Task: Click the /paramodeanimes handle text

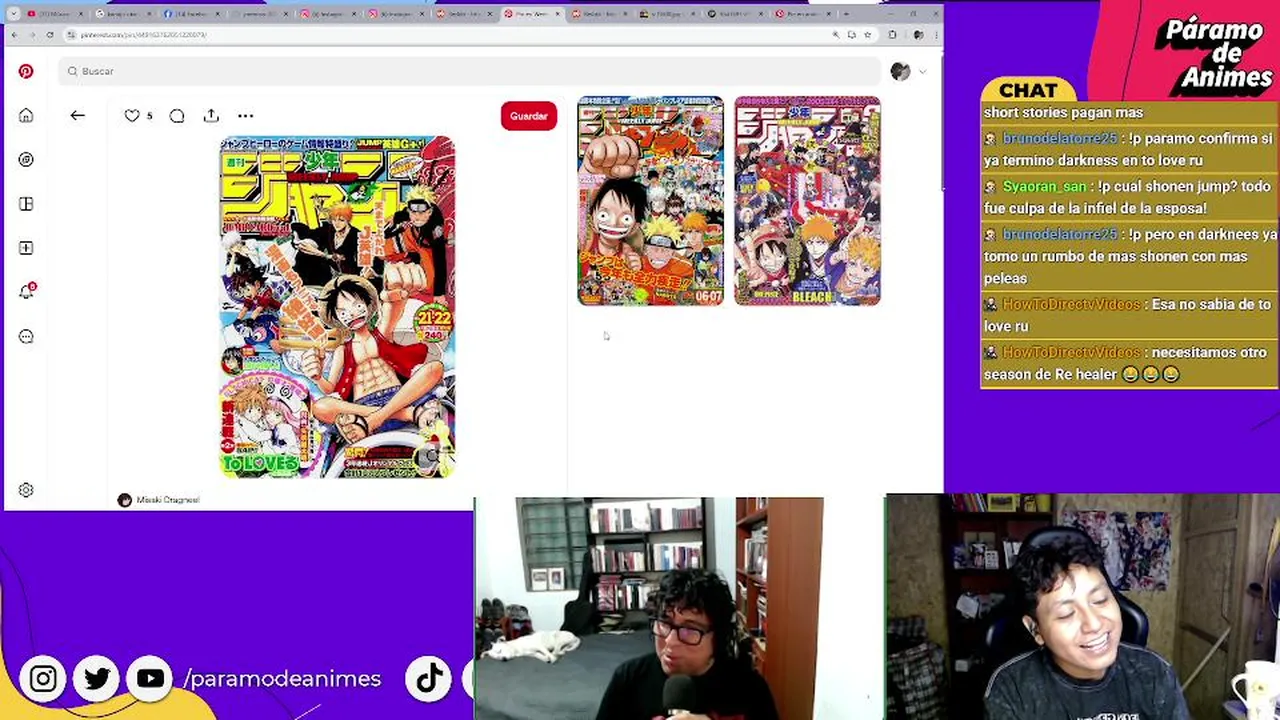Action: click(x=282, y=679)
